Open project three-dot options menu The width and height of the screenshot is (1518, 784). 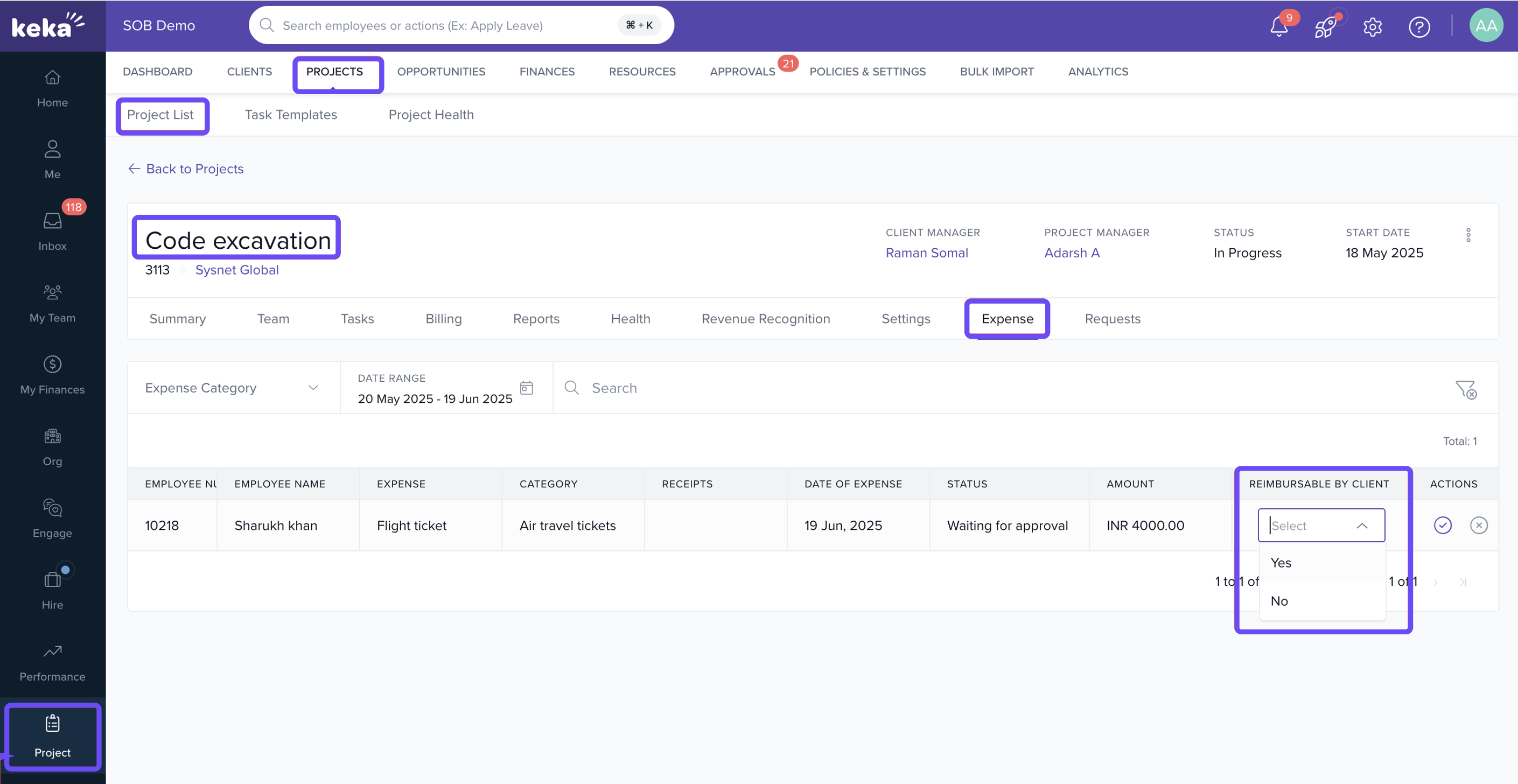tap(1468, 235)
